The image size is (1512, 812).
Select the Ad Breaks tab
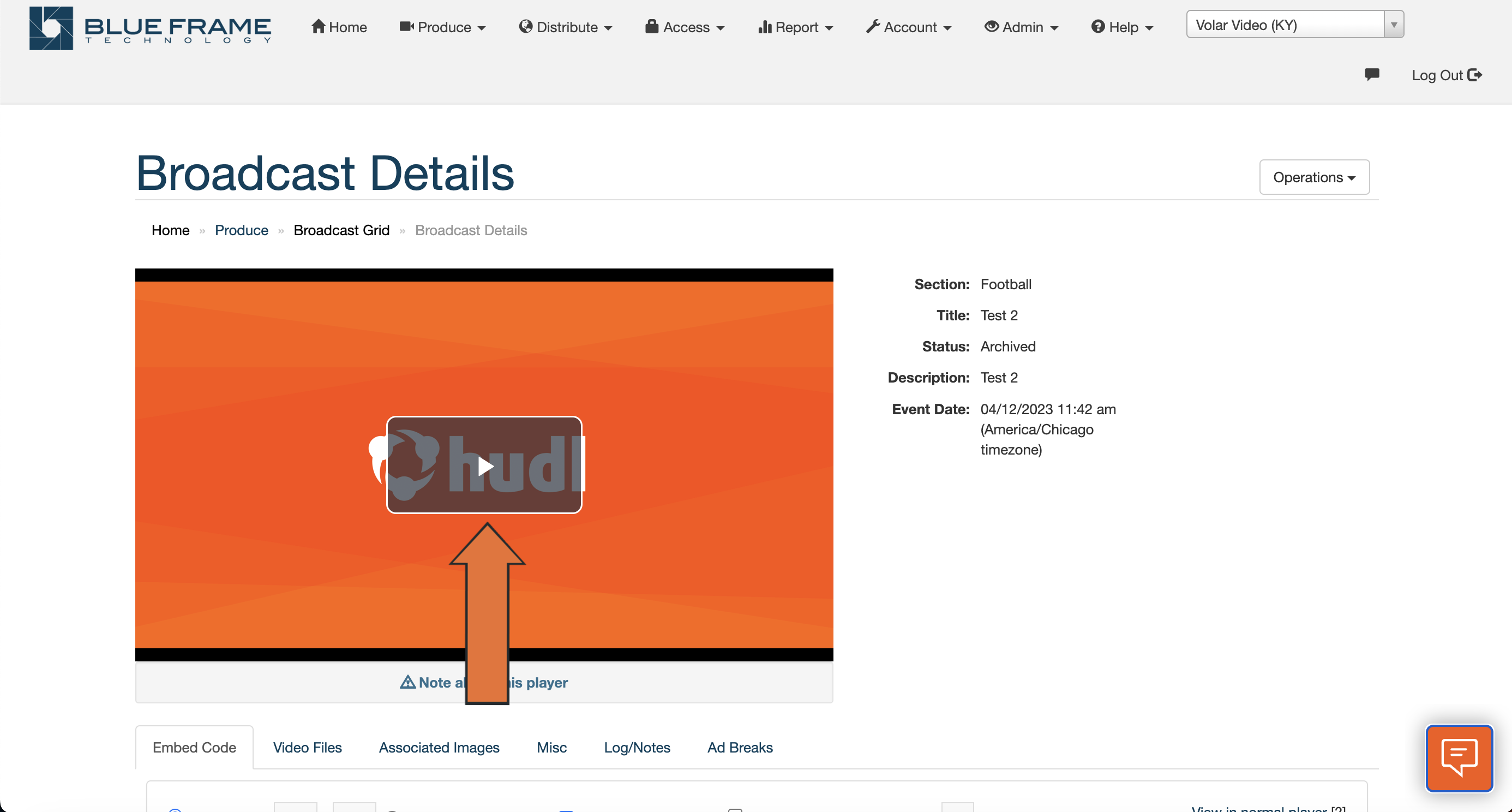[x=740, y=748]
